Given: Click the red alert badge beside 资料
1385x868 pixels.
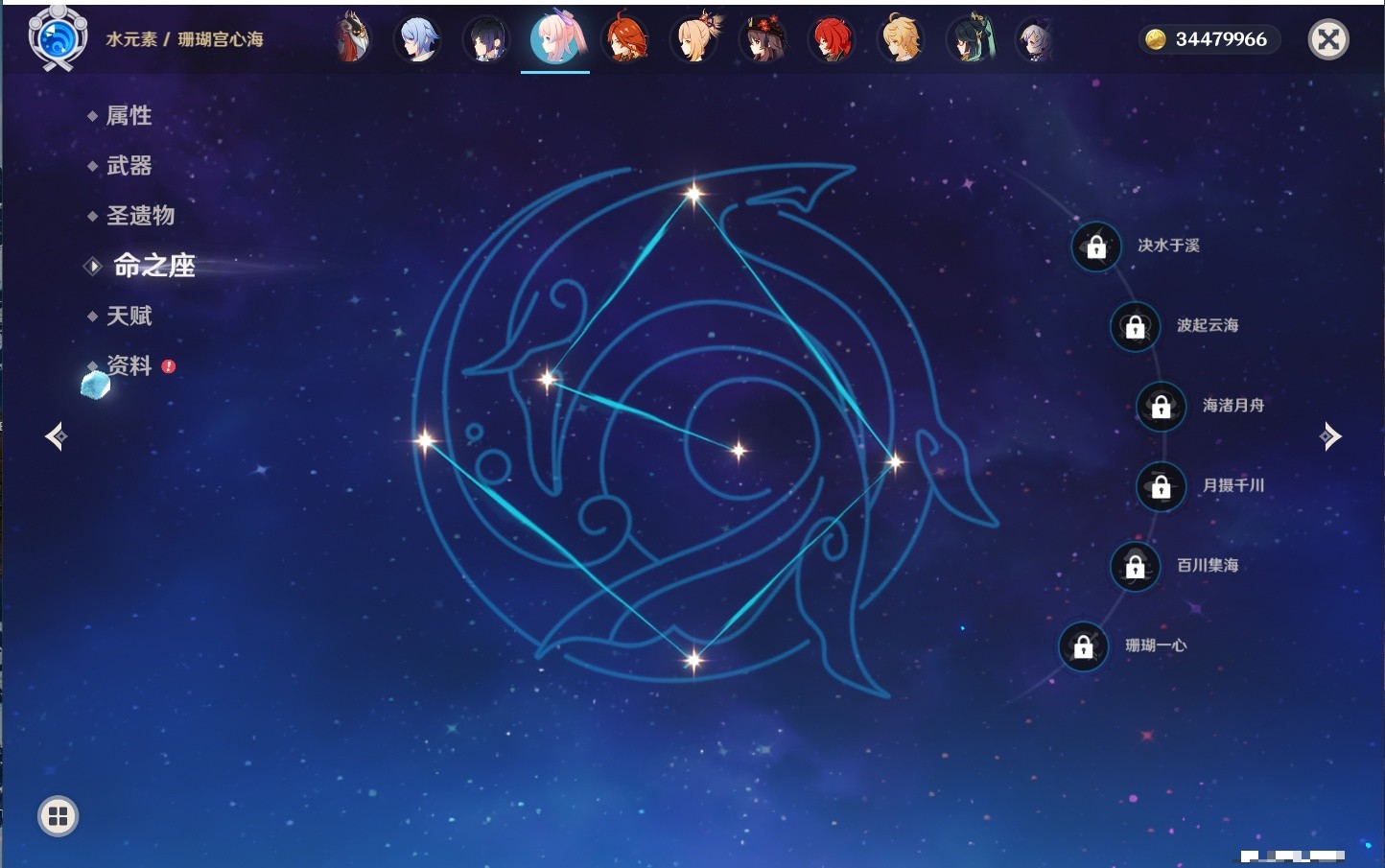Looking at the screenshot, I should 169,366.
